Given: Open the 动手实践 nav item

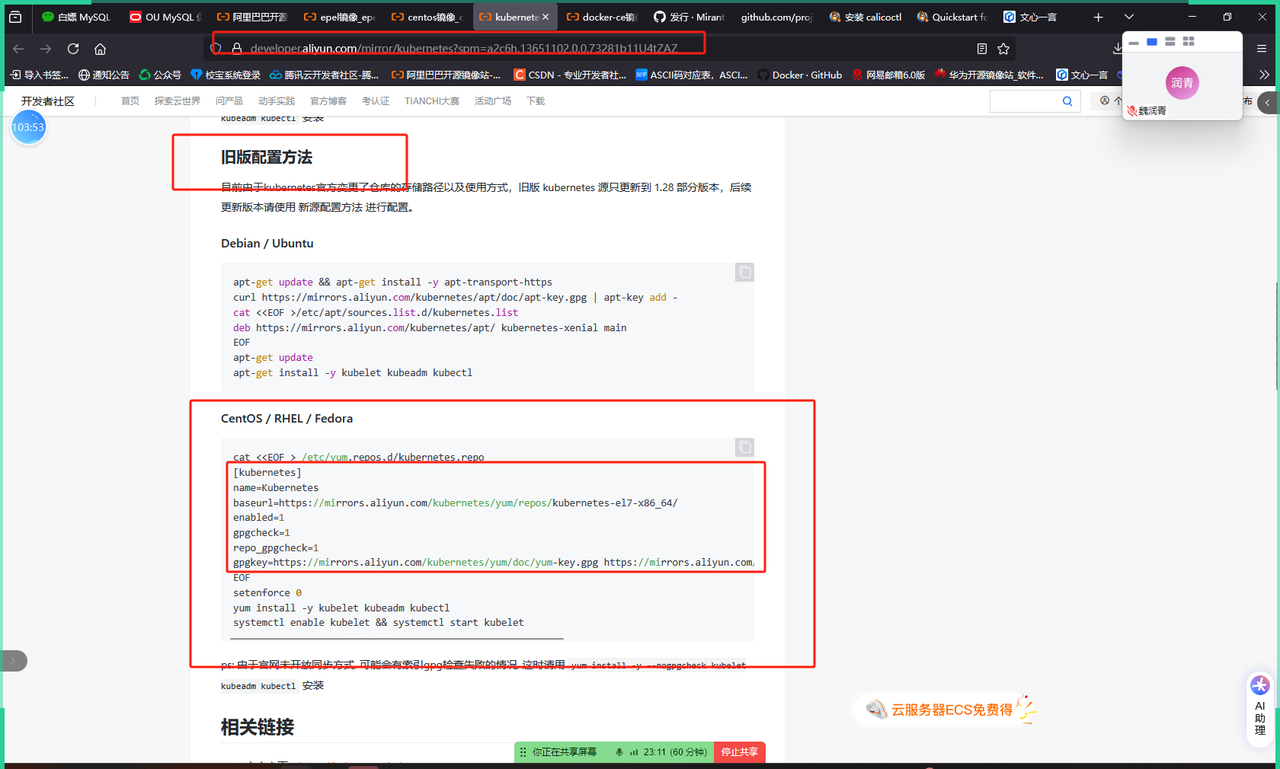Looking at the screenshot, I should [276, 101].
